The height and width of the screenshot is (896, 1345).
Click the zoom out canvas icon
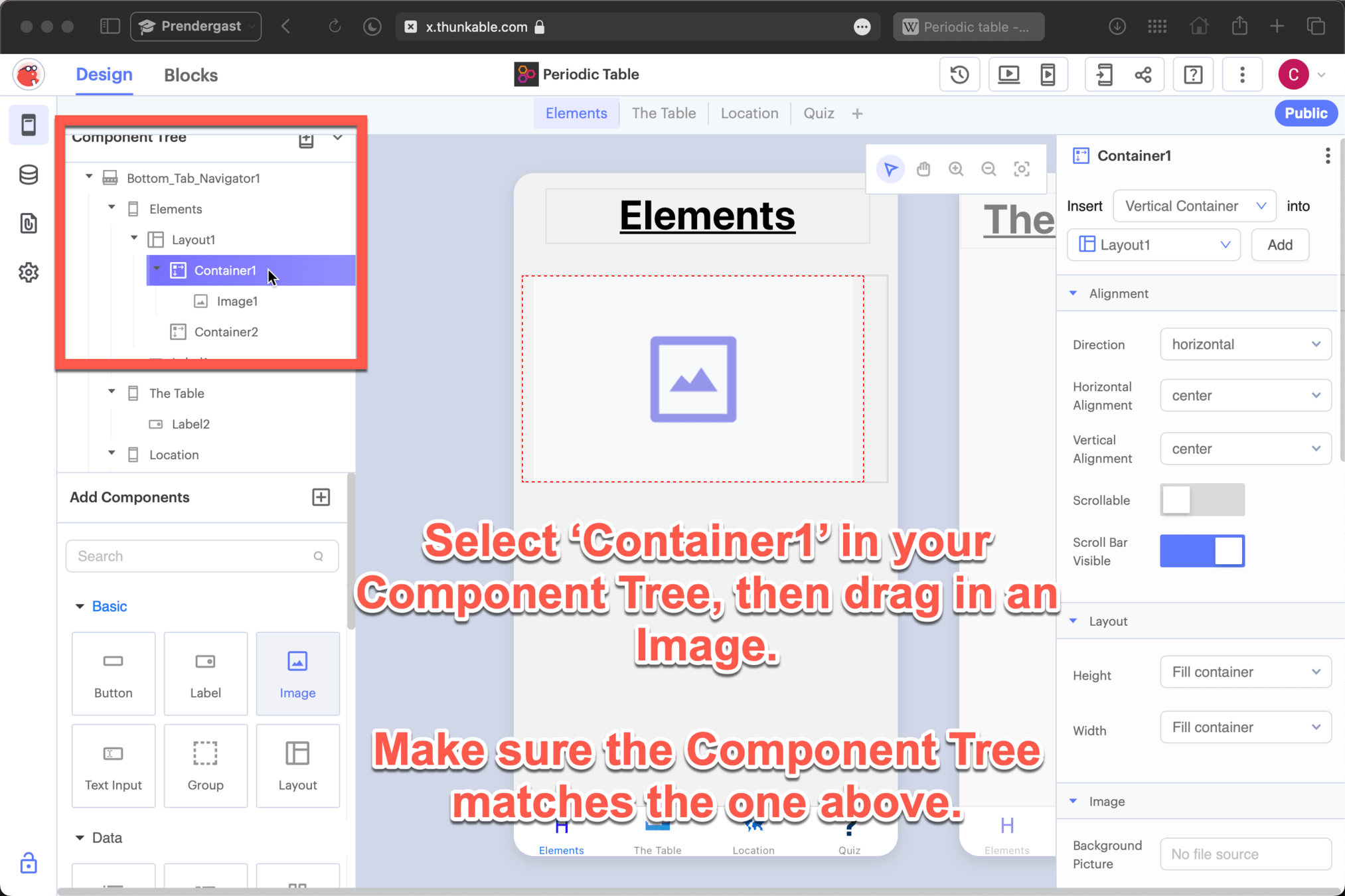coord(989,169)
